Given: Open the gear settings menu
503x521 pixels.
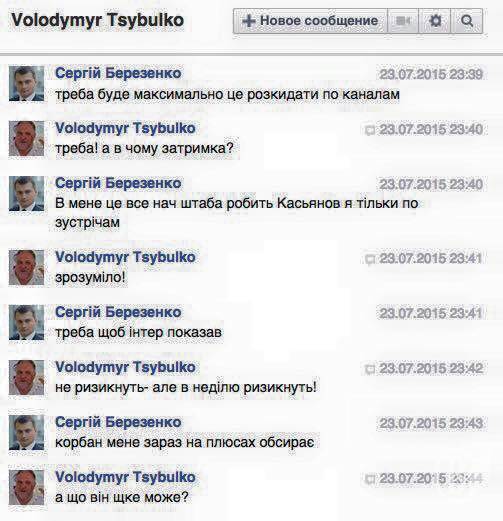Looking at the screenshot, I should tap(435, 21).
